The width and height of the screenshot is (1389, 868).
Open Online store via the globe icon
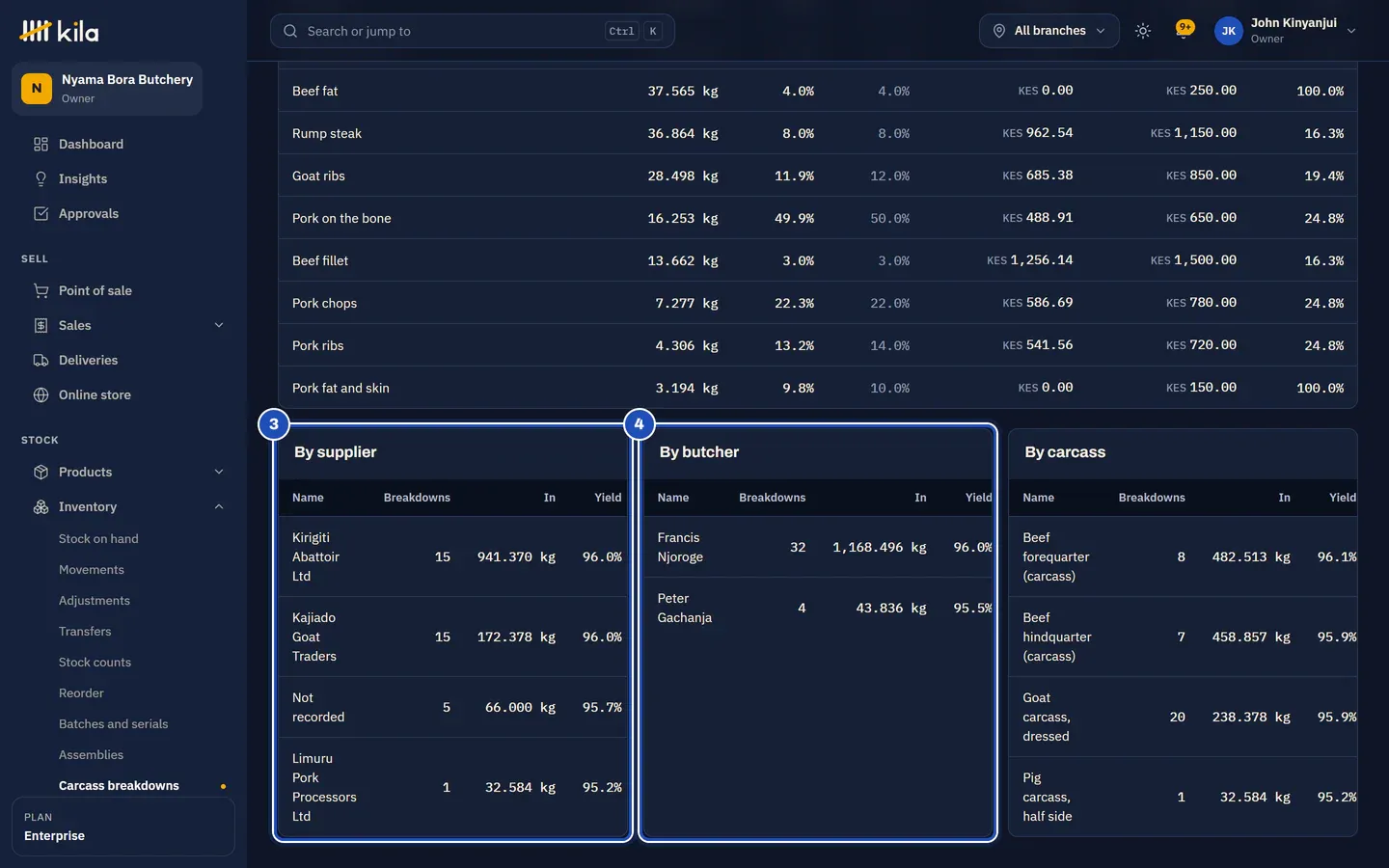(x=41, y=394)
